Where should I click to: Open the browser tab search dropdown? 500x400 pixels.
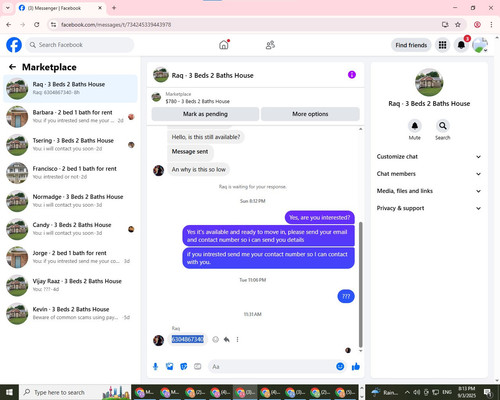(7, 7)
